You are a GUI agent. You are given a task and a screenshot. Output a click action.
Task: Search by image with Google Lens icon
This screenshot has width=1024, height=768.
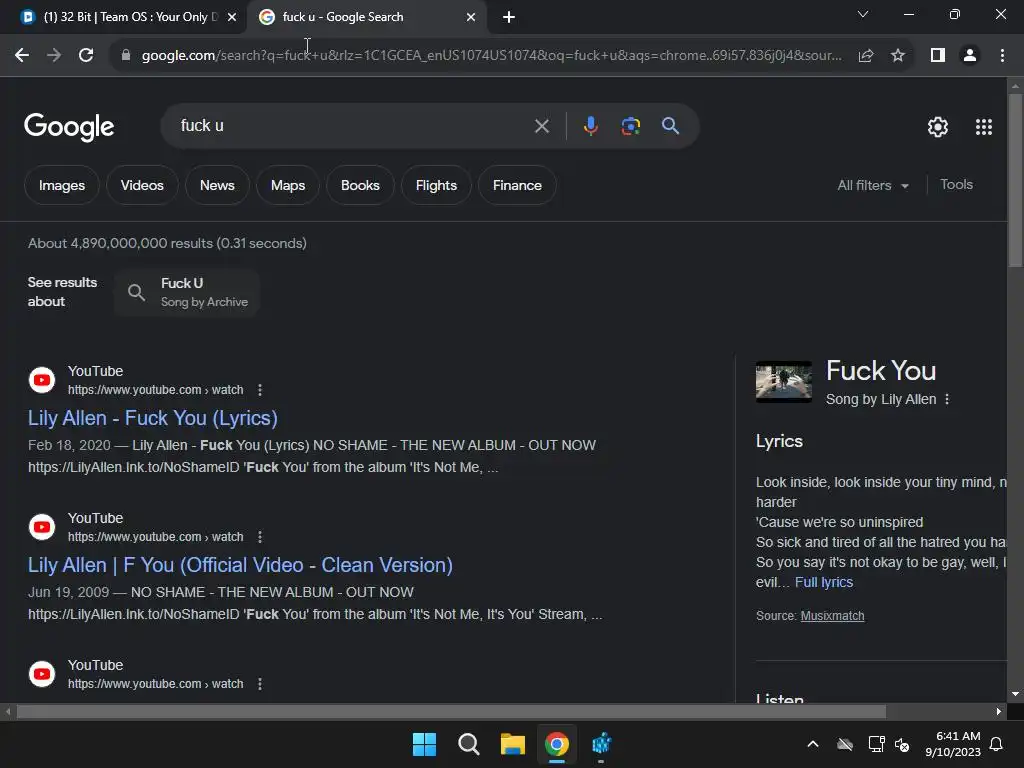click(630, 126)
